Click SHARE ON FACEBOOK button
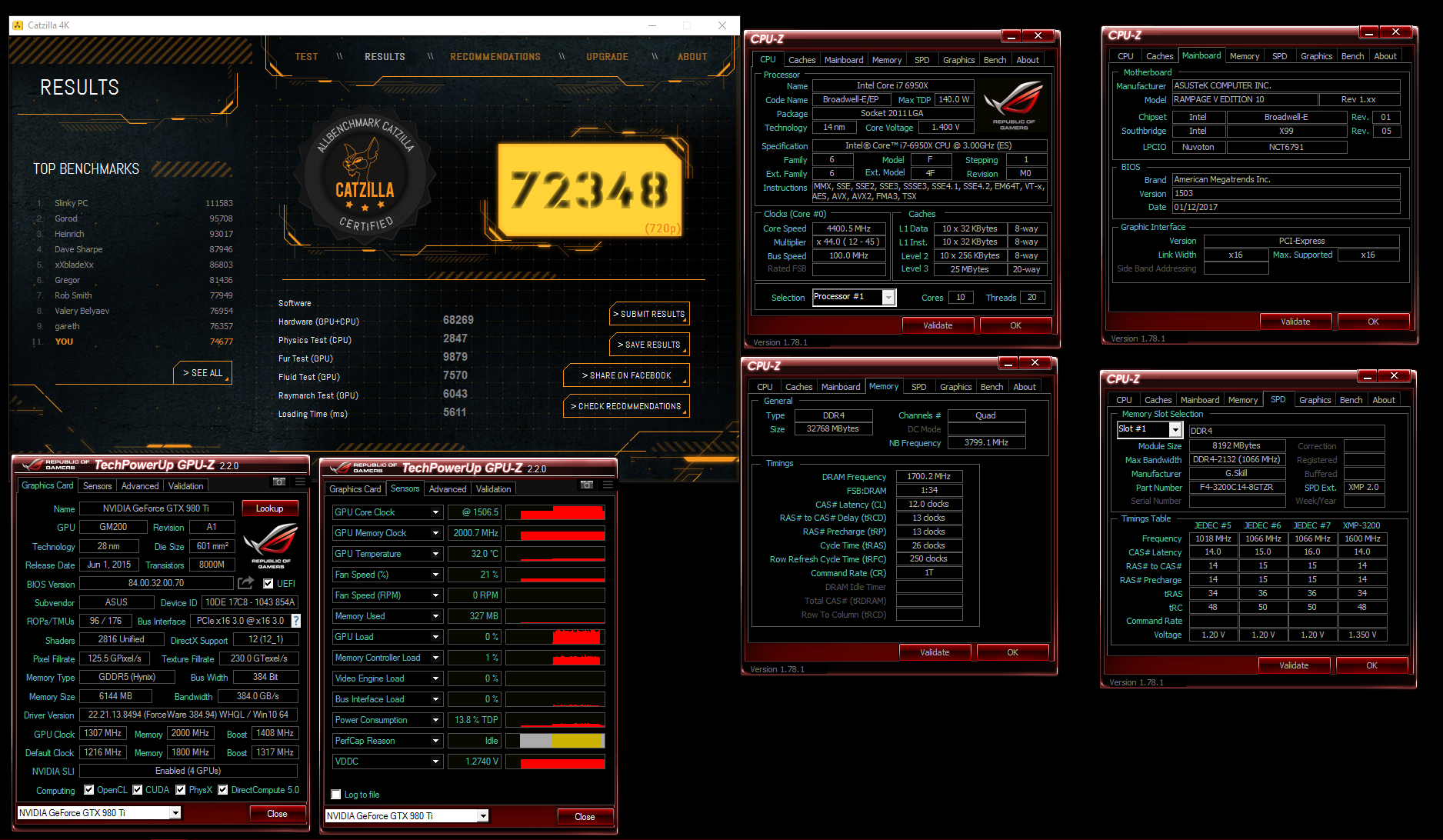1443x840 pixels. 626,375
